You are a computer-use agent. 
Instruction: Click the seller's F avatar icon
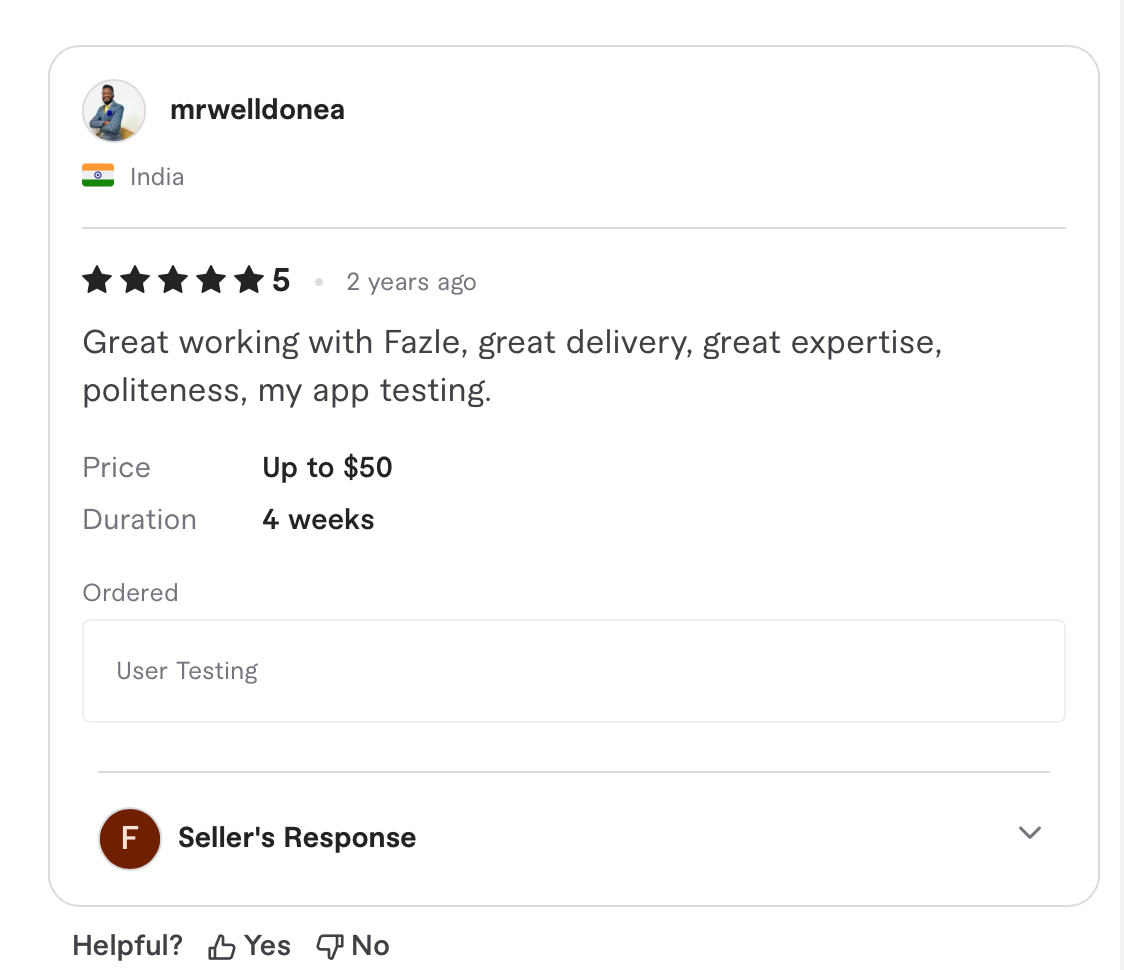point(129,838)
